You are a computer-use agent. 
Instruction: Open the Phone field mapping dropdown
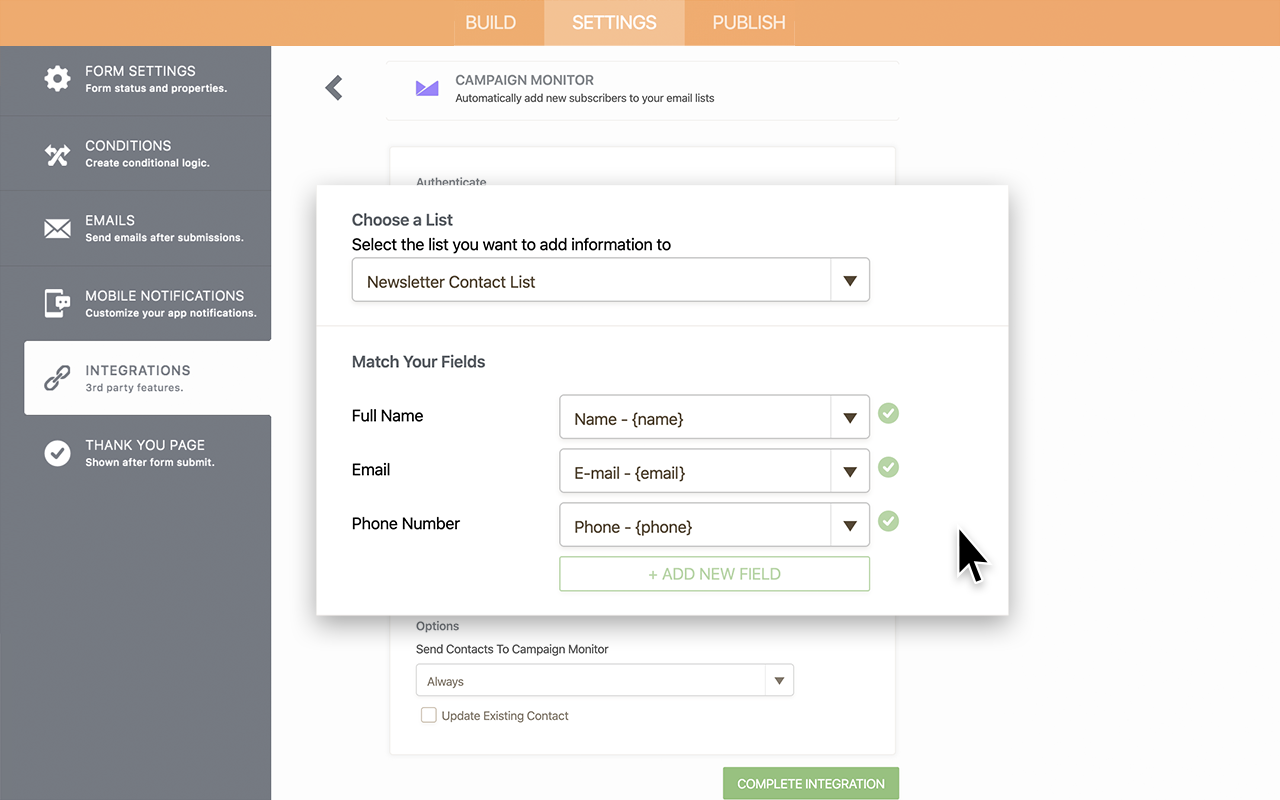pos(849,526)
